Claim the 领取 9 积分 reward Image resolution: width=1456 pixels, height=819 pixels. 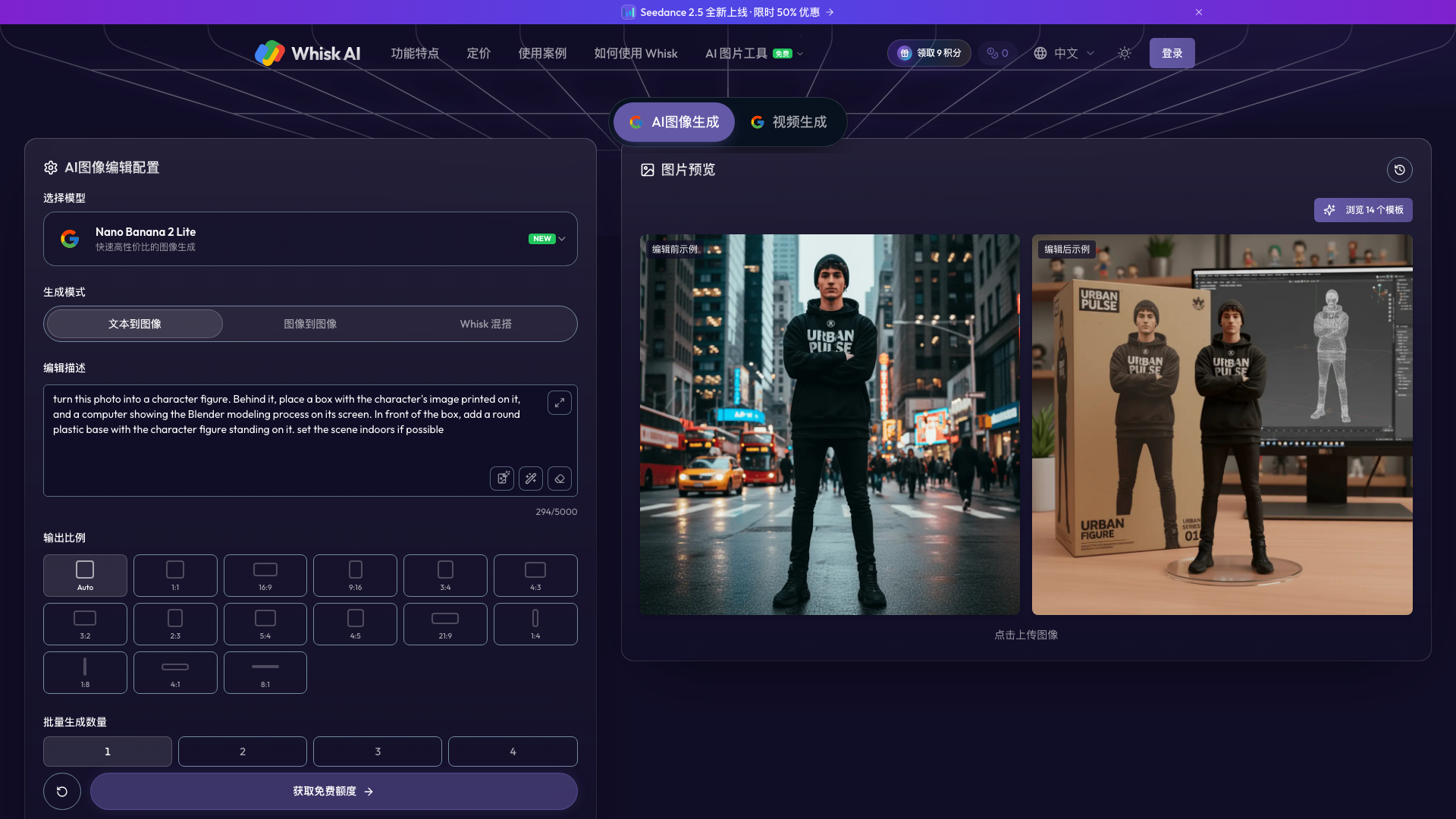pyautogui.click(x=929, y=53)
